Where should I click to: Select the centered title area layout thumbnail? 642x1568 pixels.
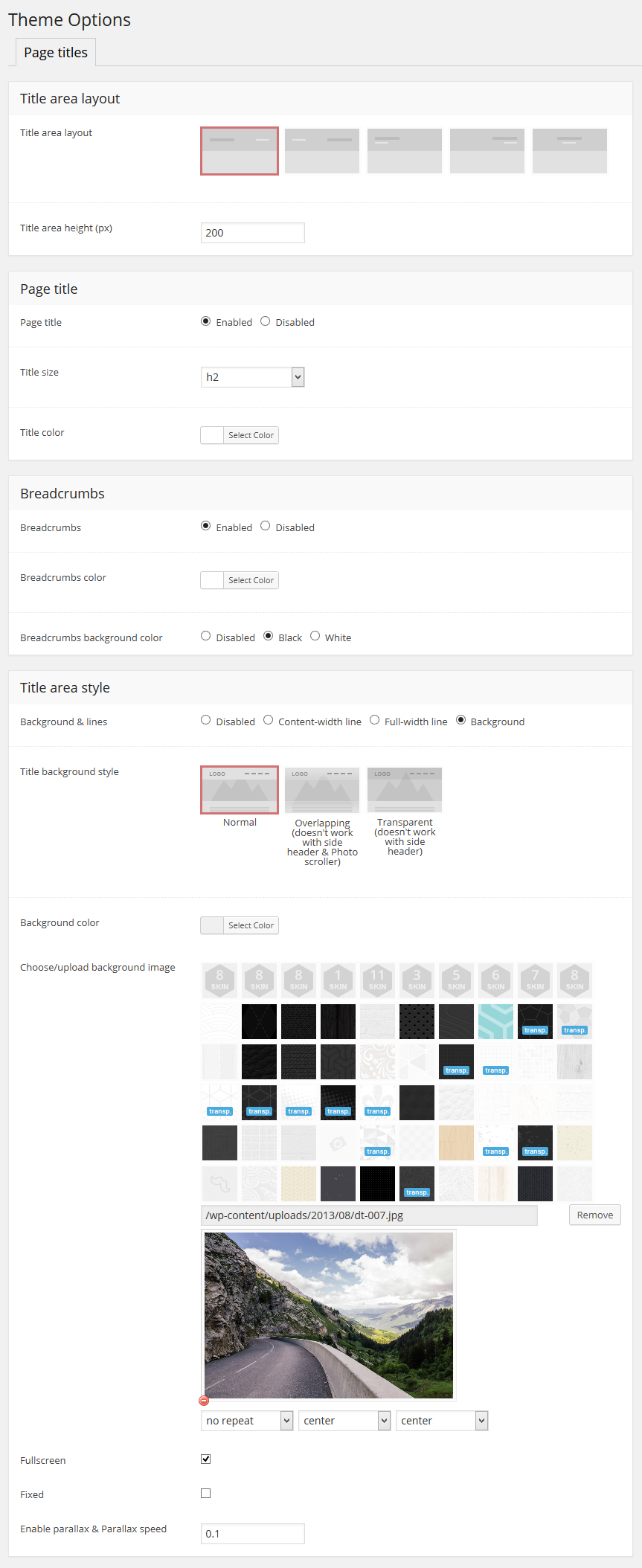point(569,151)
